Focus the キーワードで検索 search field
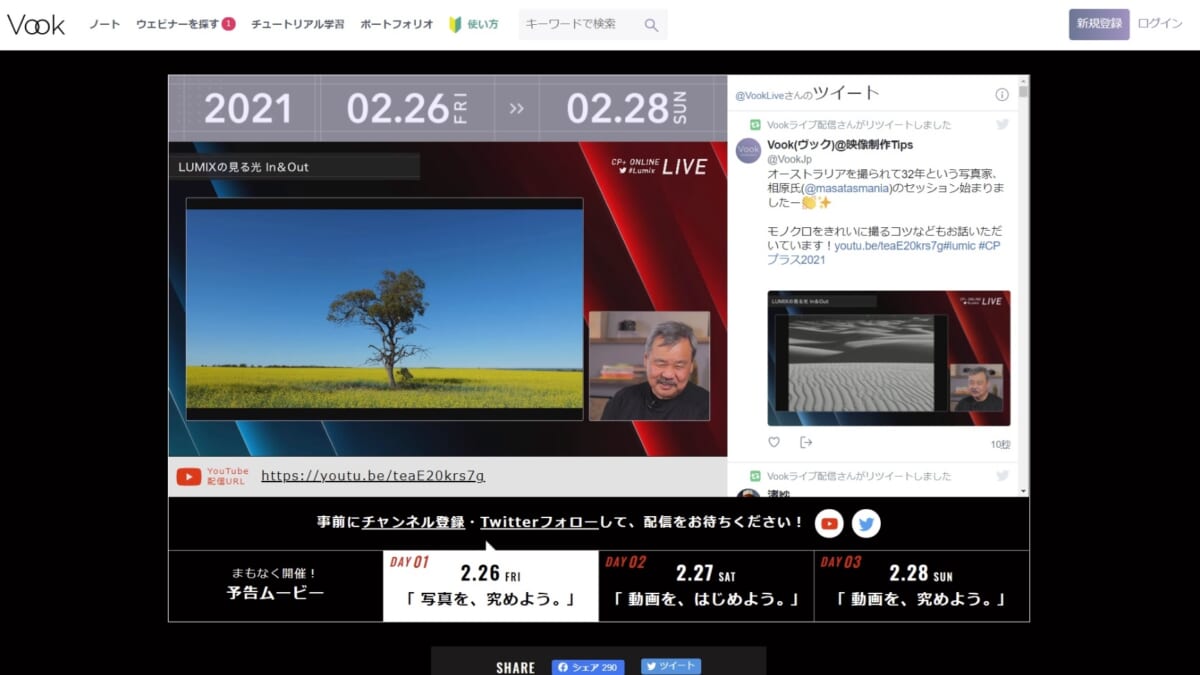 (x=580, y=25)
